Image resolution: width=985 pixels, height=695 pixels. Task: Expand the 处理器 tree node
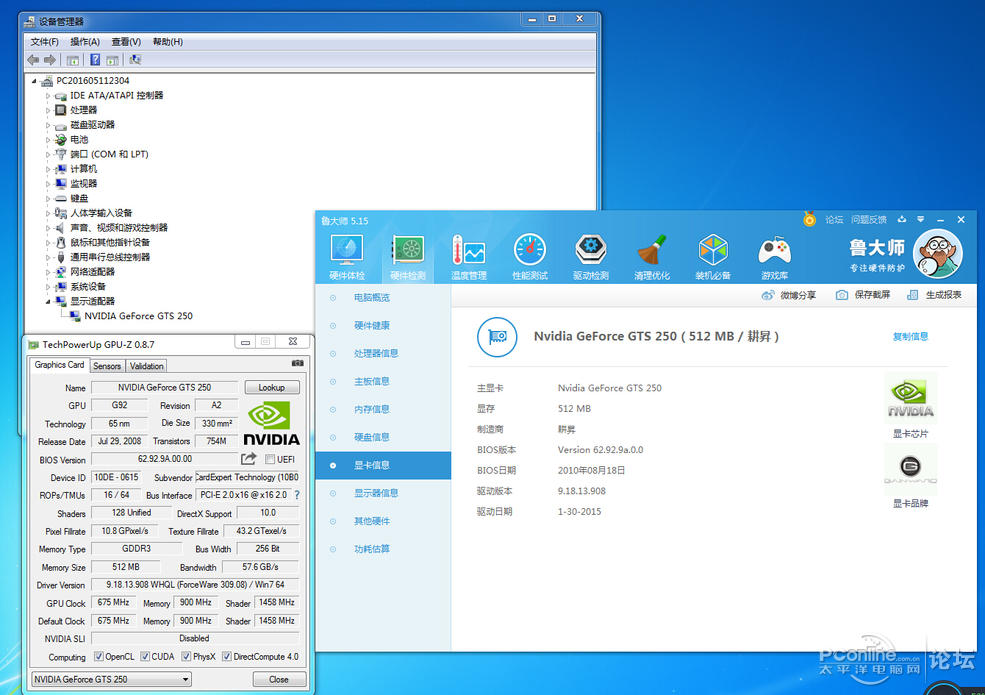click(48, 110)
